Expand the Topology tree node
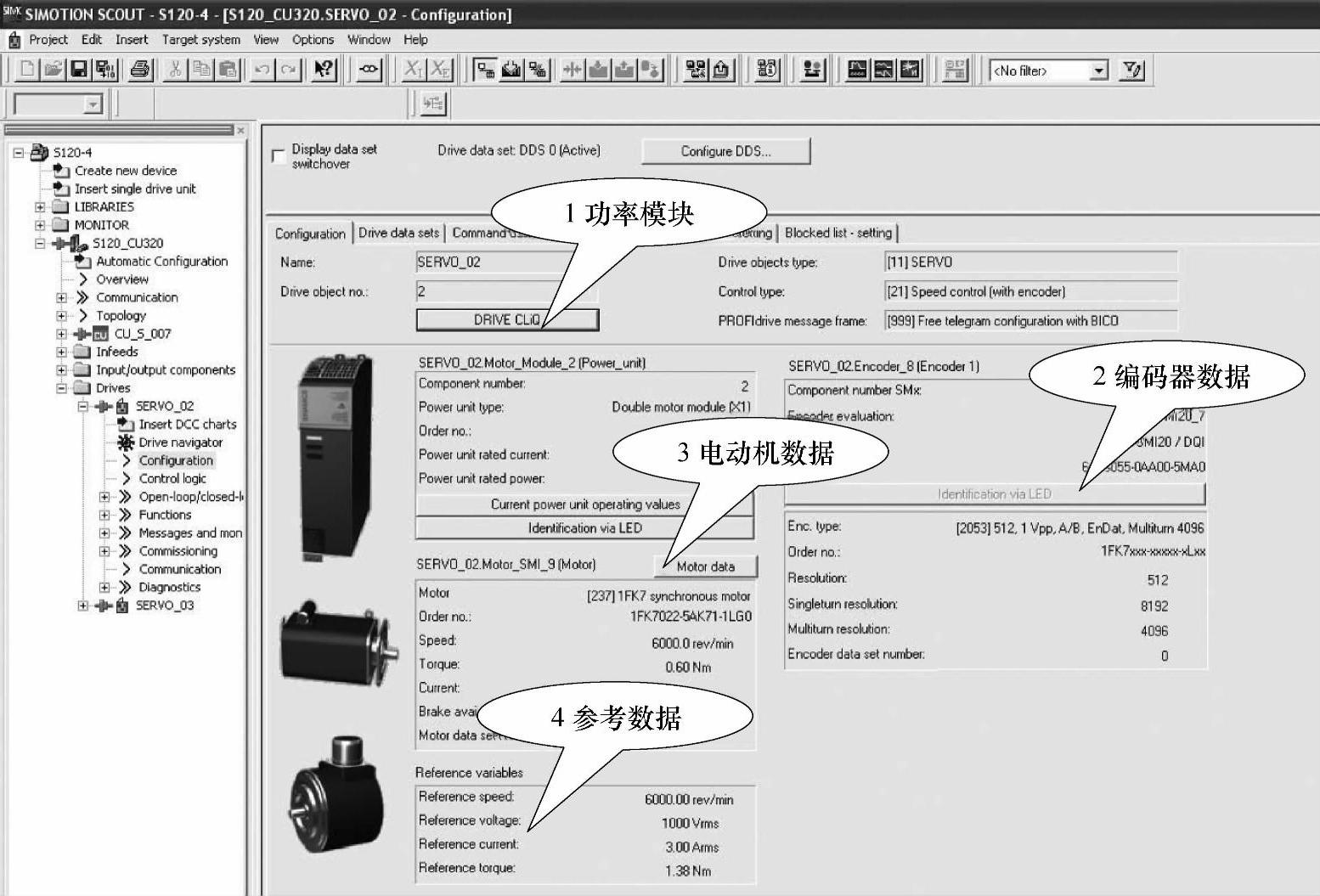This screenshot has width=1320, height=896. coord(61,316)
